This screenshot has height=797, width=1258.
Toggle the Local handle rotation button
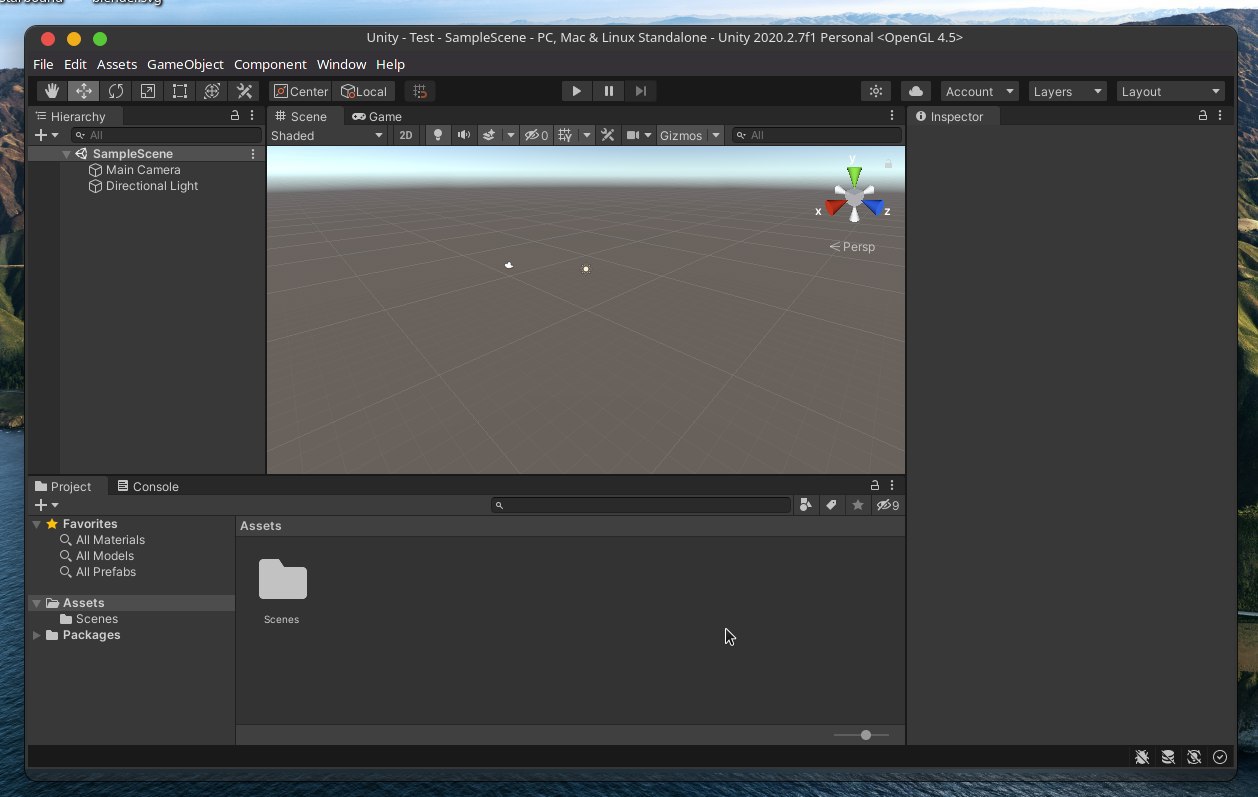364,91
